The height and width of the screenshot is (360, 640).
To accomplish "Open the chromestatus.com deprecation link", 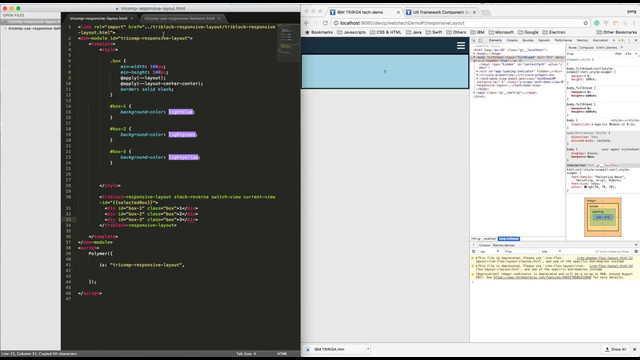I will (x=542, y=278).
